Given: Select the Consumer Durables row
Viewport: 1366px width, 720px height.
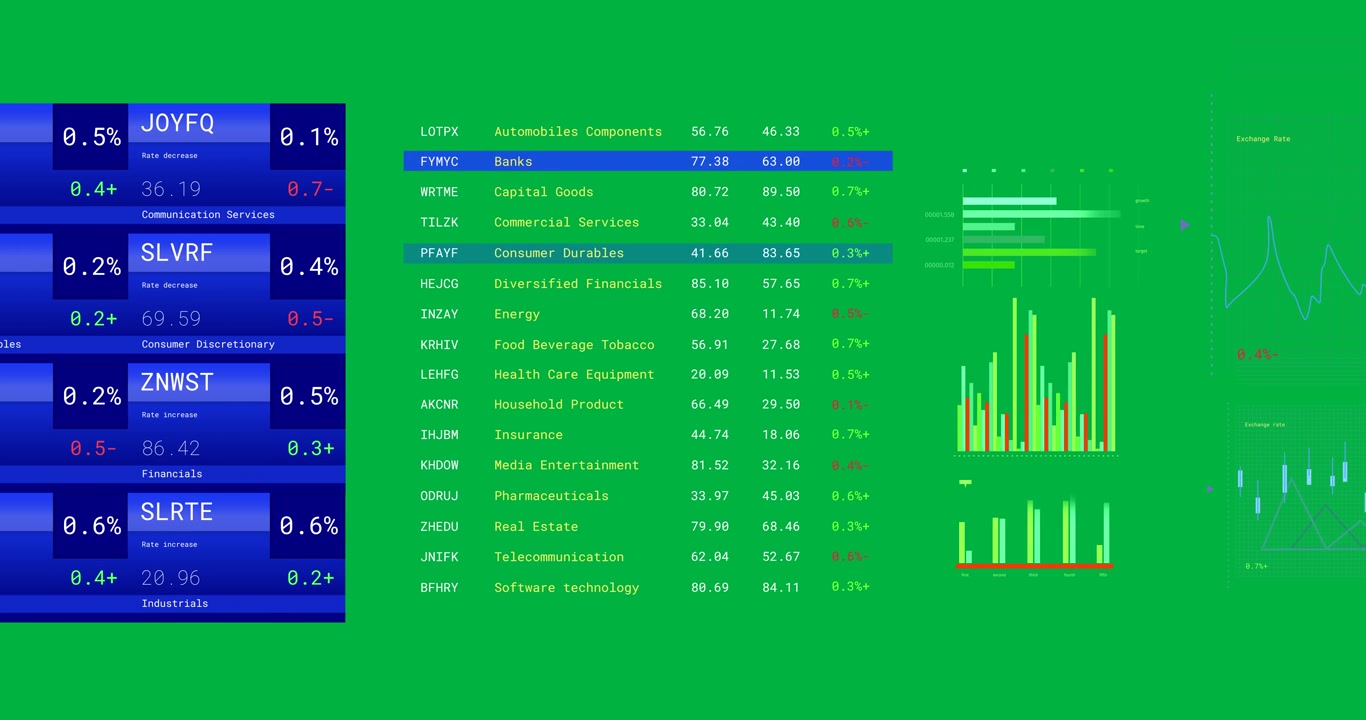Looking at the screenshot, I should point(648,253).
